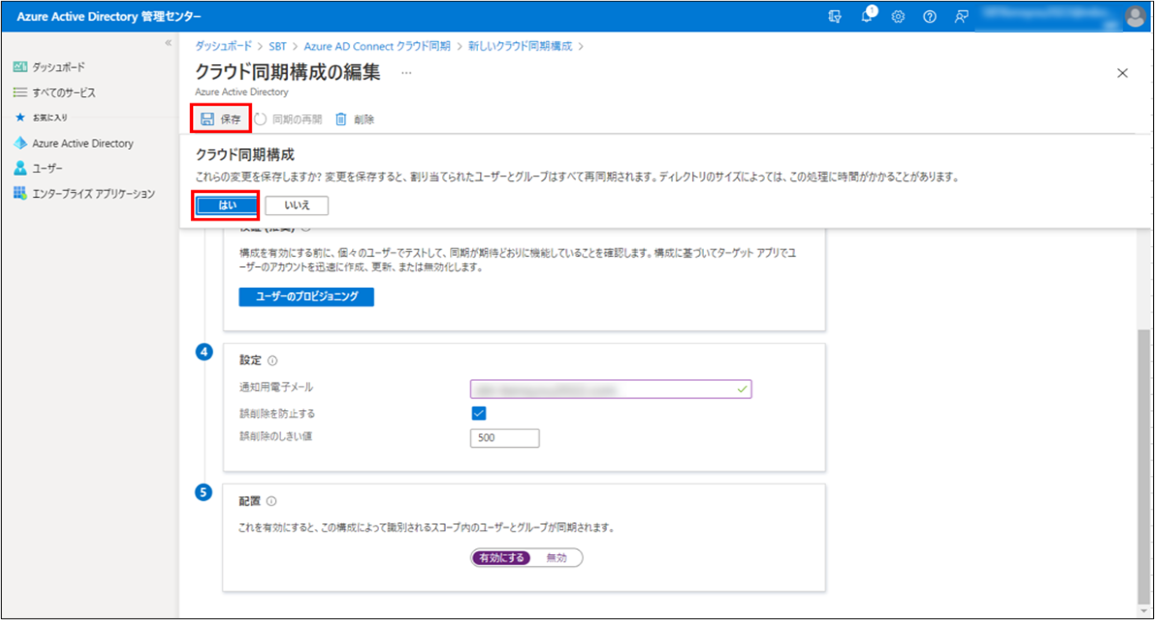1155x620 pixels.
Task: Open the notifications bell icon
Action: [x=867, y=16]
